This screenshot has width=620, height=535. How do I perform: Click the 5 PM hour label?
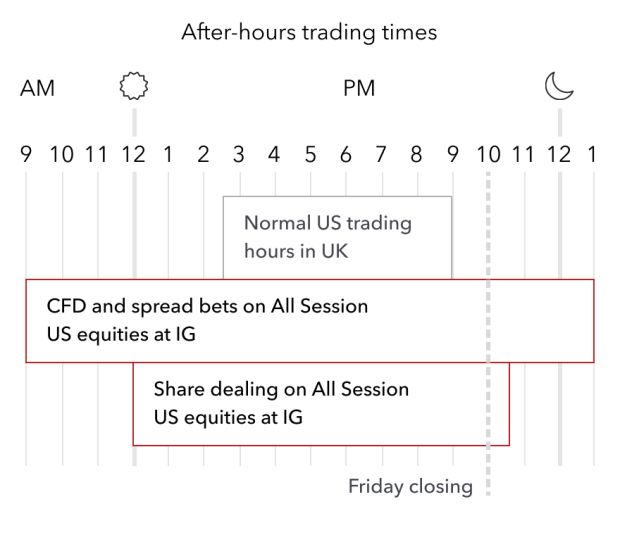310,154
